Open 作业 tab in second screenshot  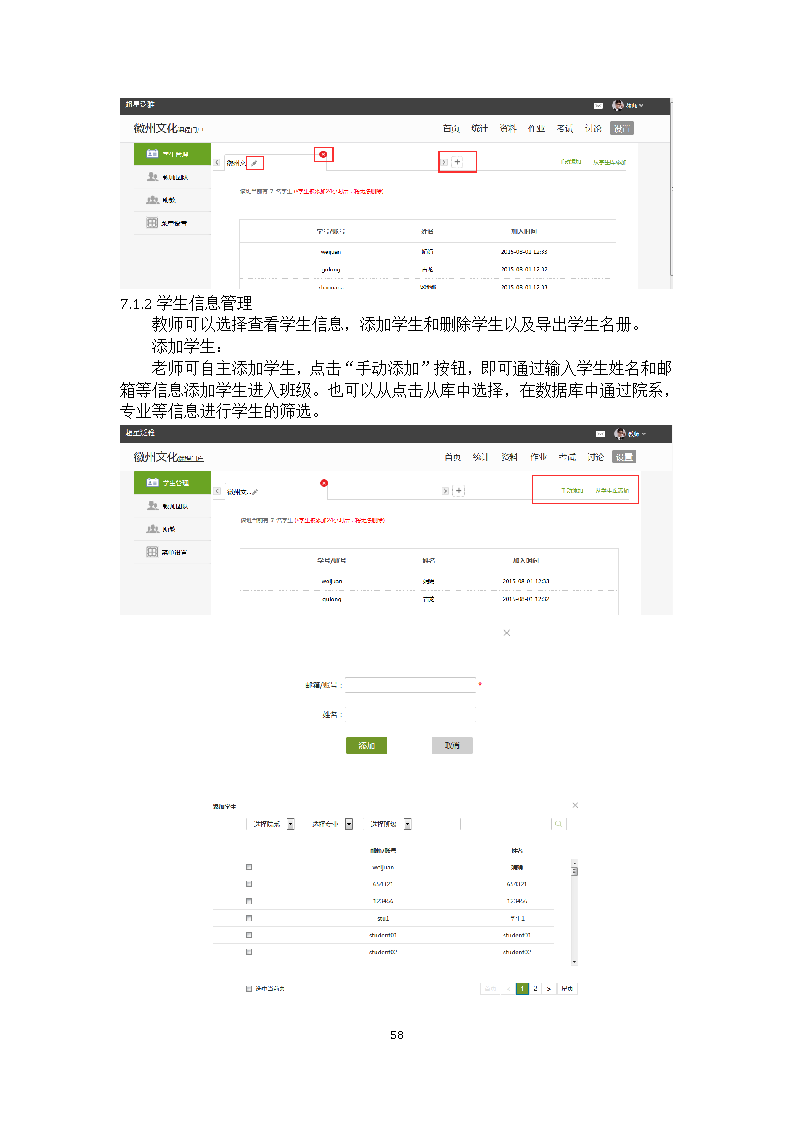pyautogui.click(x=538, y=457)
